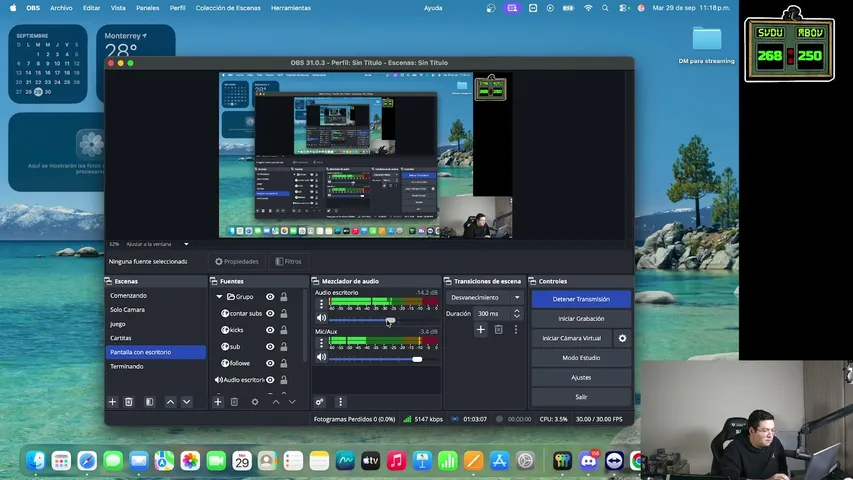The width and height of the screenshot is (853, 480).
Task: Collapse the Grupo folder
Action: coord(219,297)
